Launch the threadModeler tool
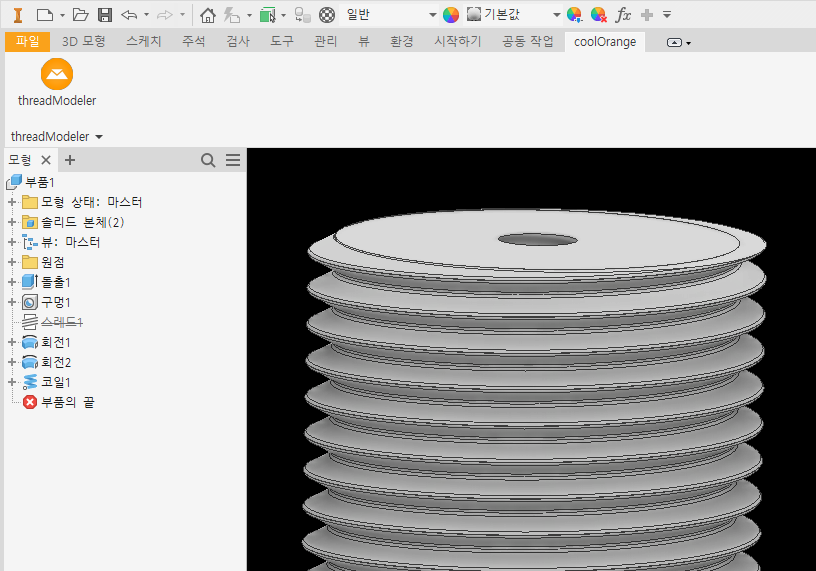Image resolution: width=816 pixels, height=571 pixels. click(57, 82)
